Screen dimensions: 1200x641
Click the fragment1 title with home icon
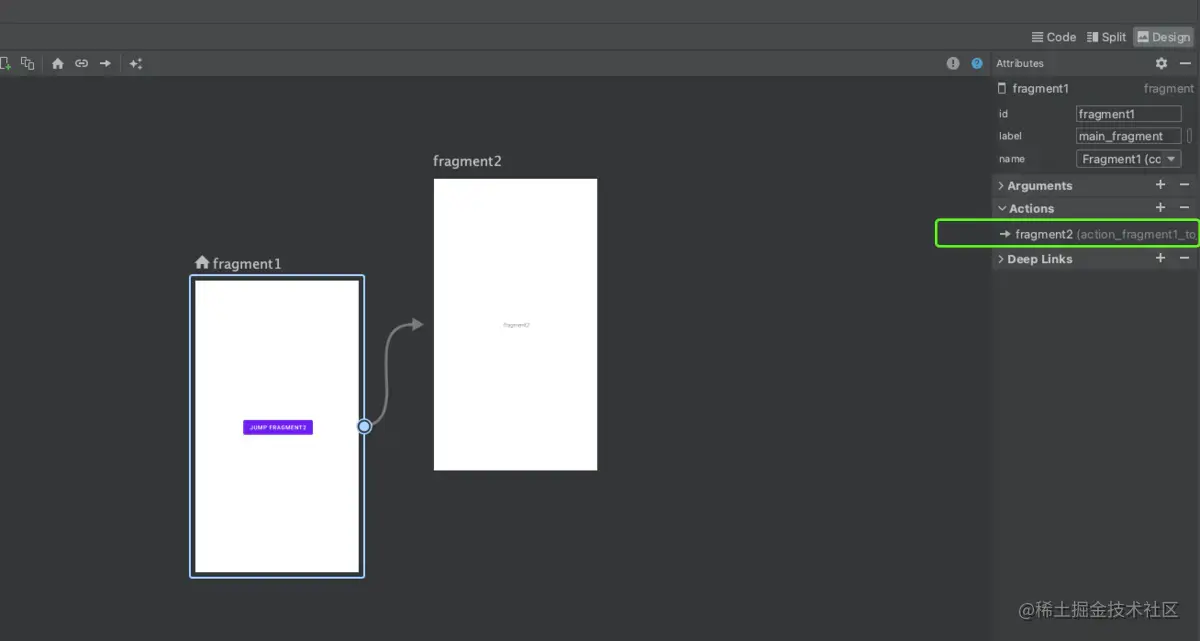(x=238, y=263)
